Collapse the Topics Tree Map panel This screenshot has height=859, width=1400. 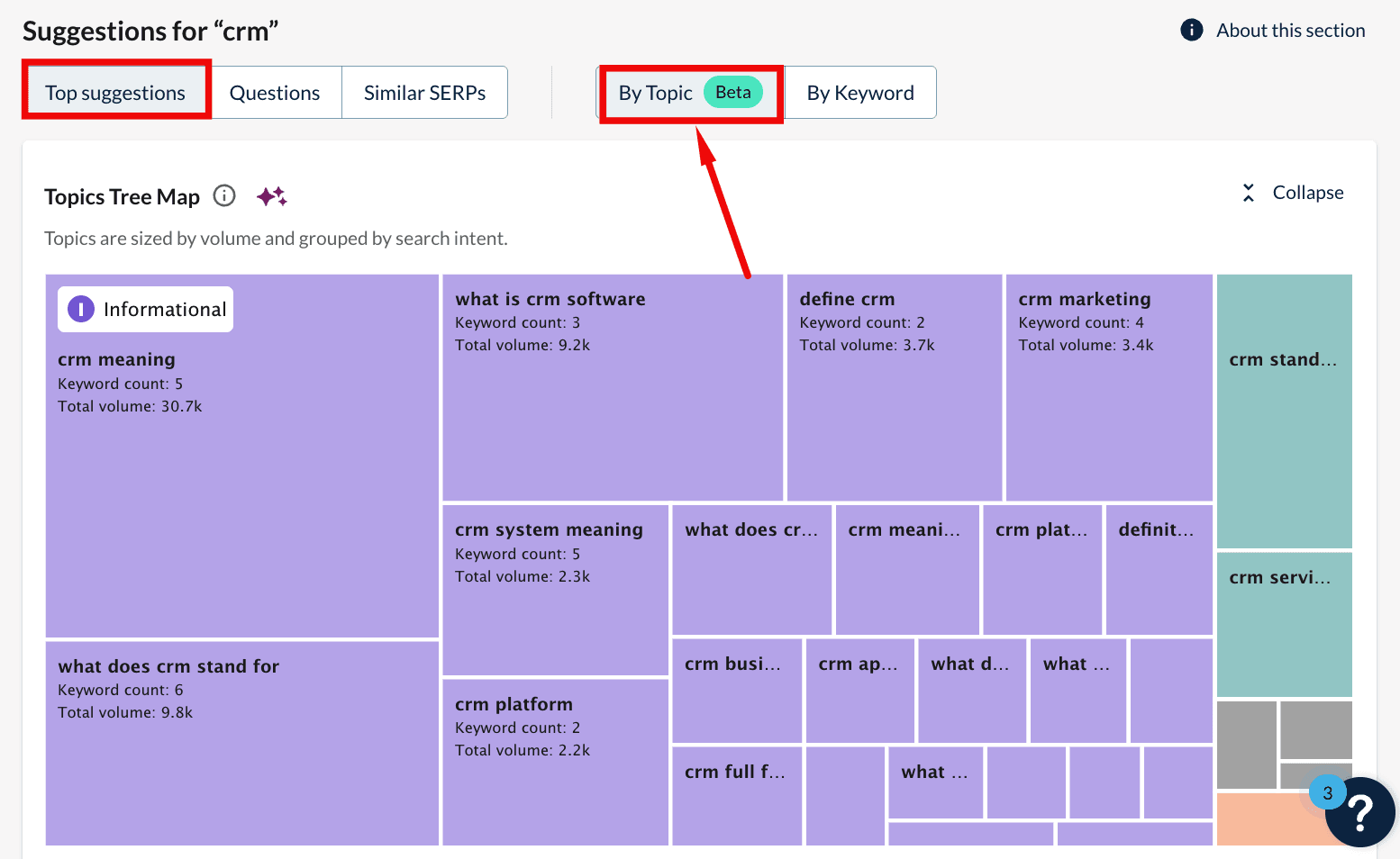pos(1307,193)
